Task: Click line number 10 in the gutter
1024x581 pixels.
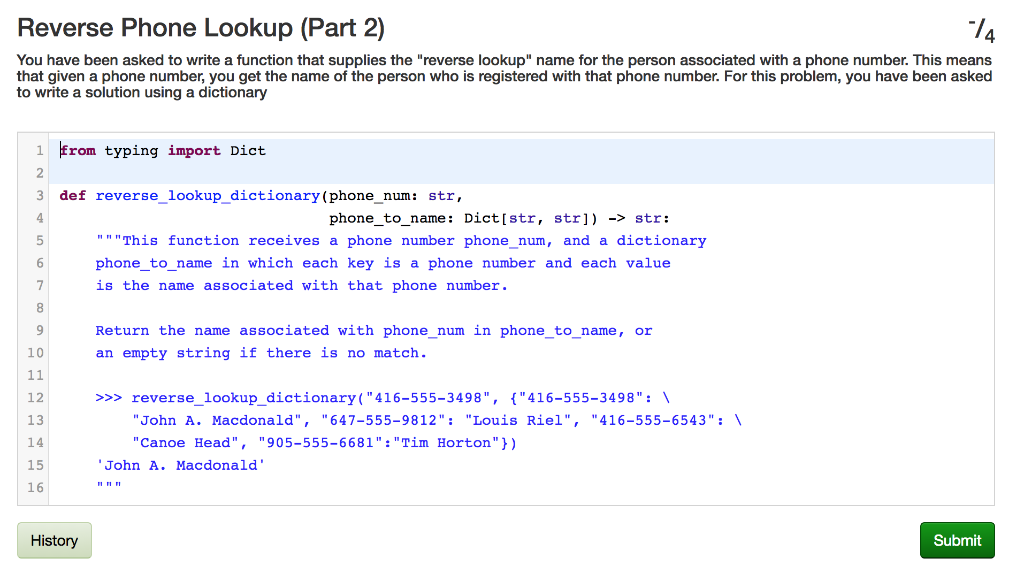Action: point(35,352)
